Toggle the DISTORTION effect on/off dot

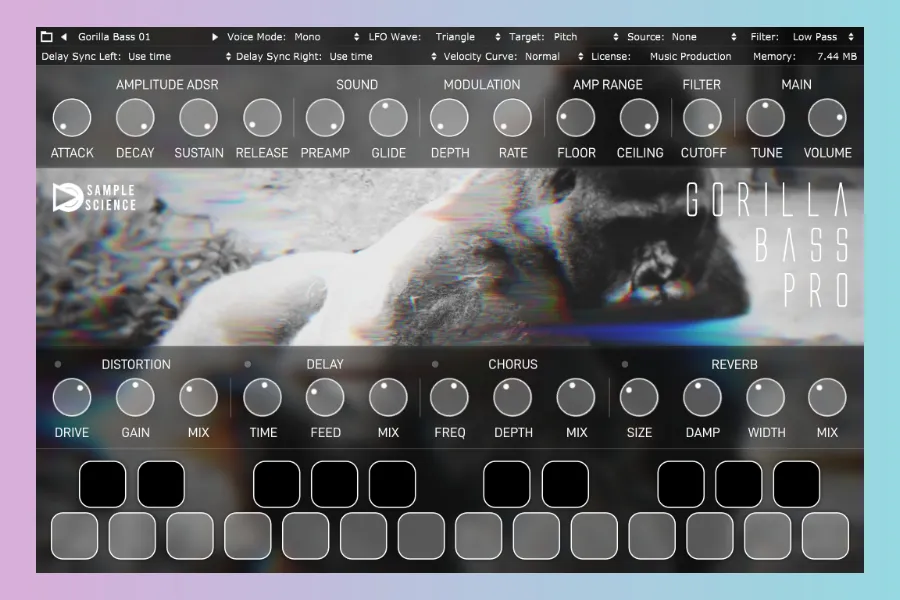[58, 364]
